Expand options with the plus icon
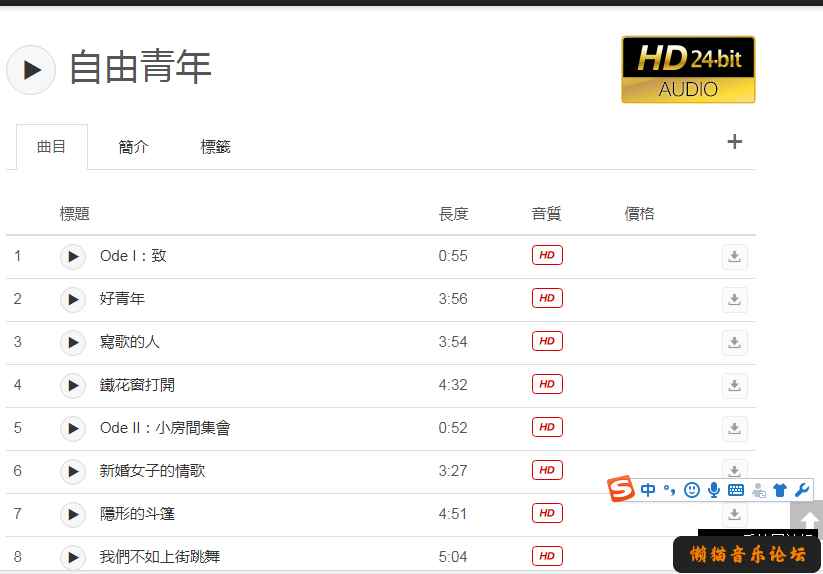Image resolution: width=823 pixels, height=574 pixels. point(735,142)
